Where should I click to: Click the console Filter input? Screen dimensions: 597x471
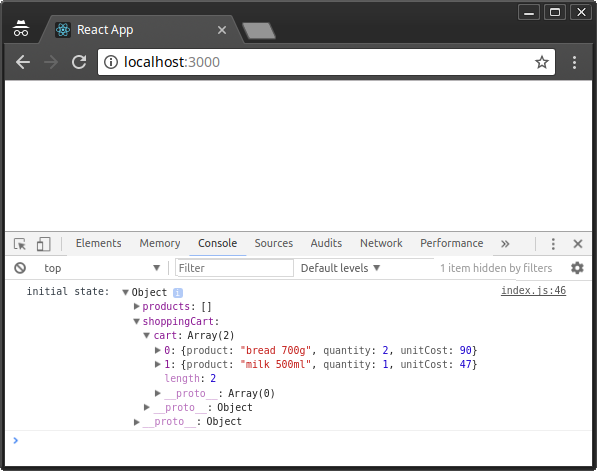(234, 268)
